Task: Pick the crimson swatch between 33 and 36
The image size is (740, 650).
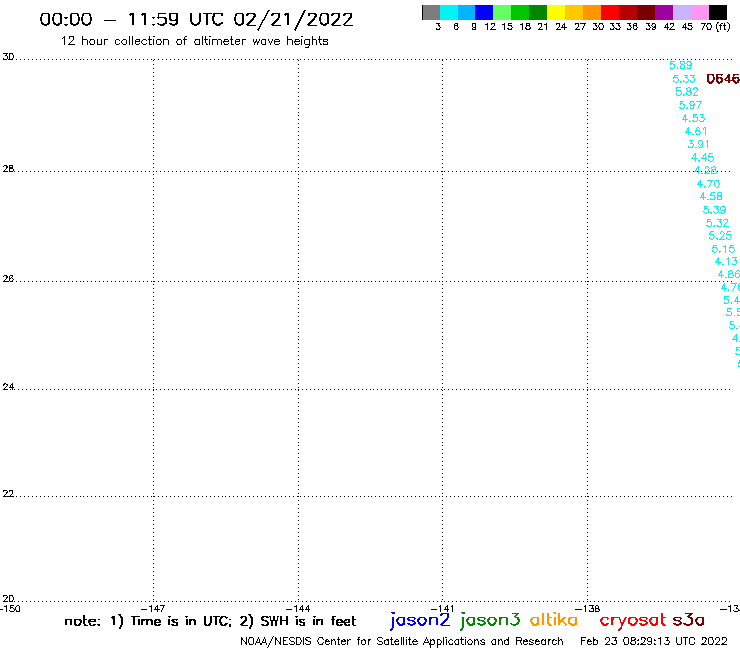Action: click(x=628, y=12)
